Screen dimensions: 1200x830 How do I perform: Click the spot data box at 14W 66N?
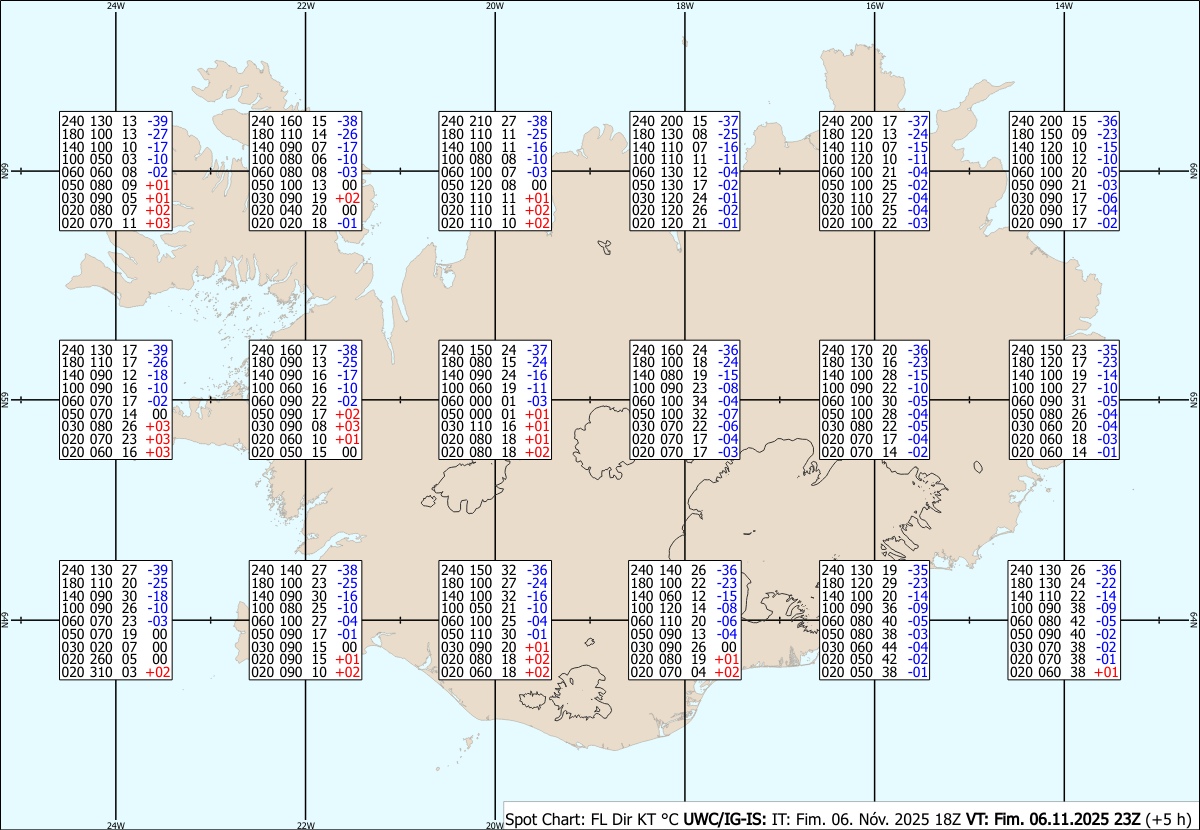pyautogui.click(x=1065, y=171)
